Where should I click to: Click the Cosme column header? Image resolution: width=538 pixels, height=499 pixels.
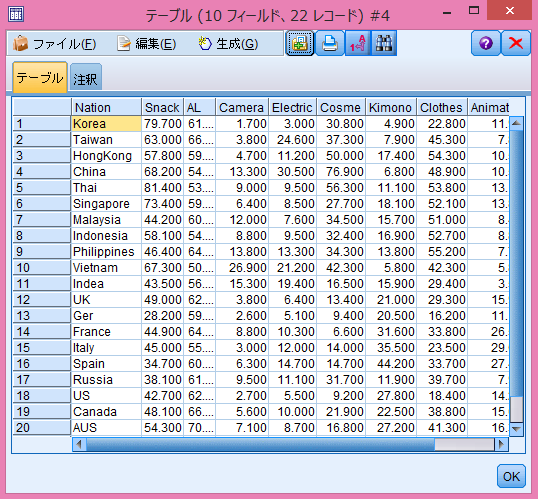click(x=341, y=107)
